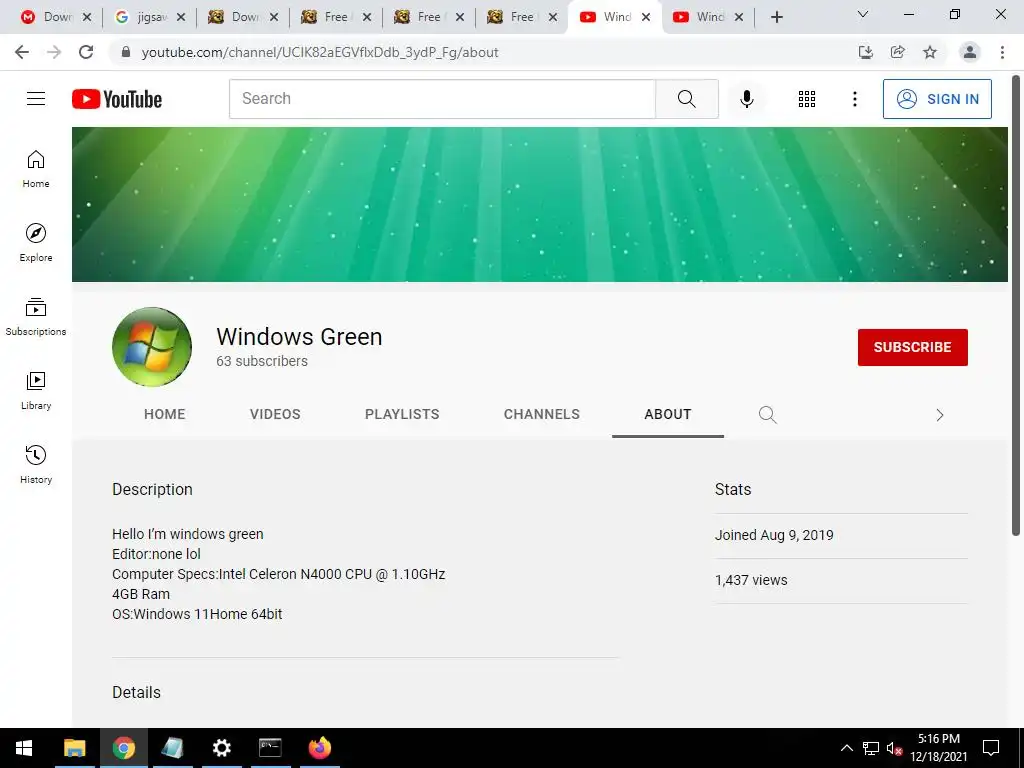Open File Explorer from the taskbar
This screenshot has height=768, width=1024.
click(74, 748)
